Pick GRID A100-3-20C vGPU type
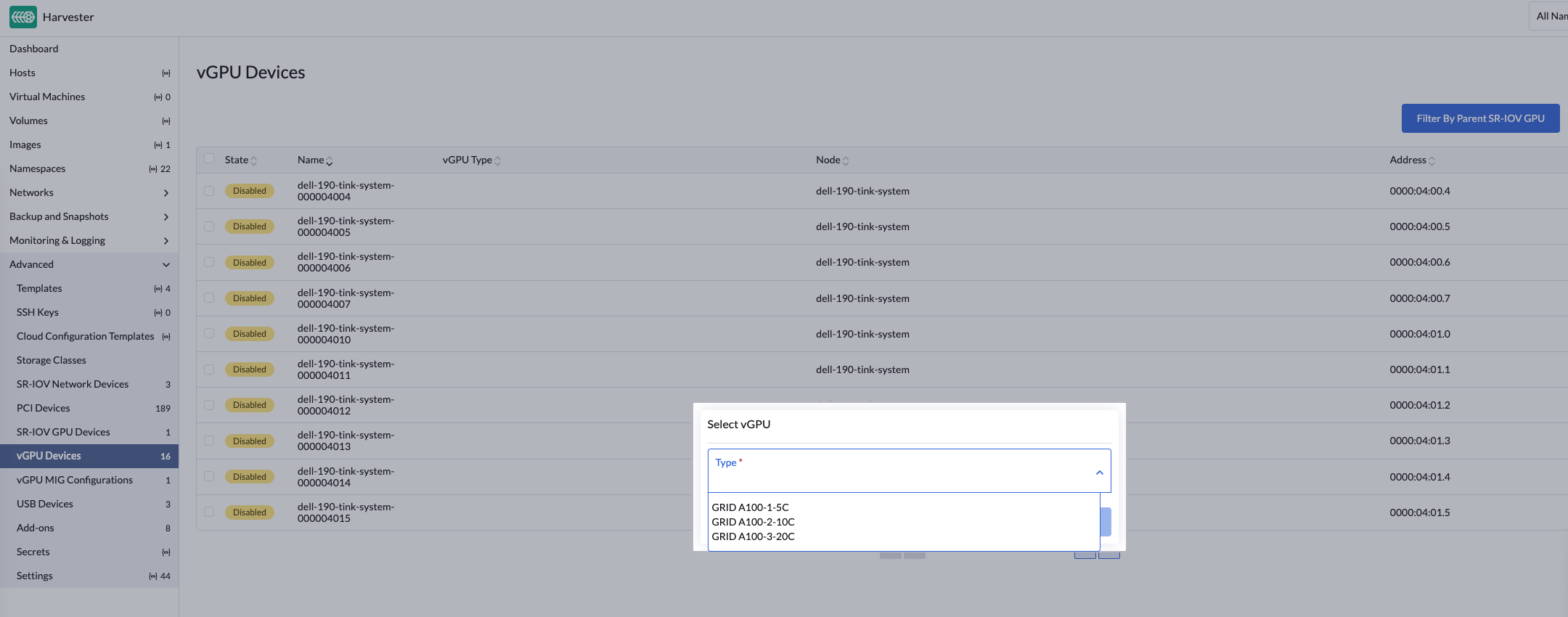Screen dimensions: 1568x617 [753, 536]
